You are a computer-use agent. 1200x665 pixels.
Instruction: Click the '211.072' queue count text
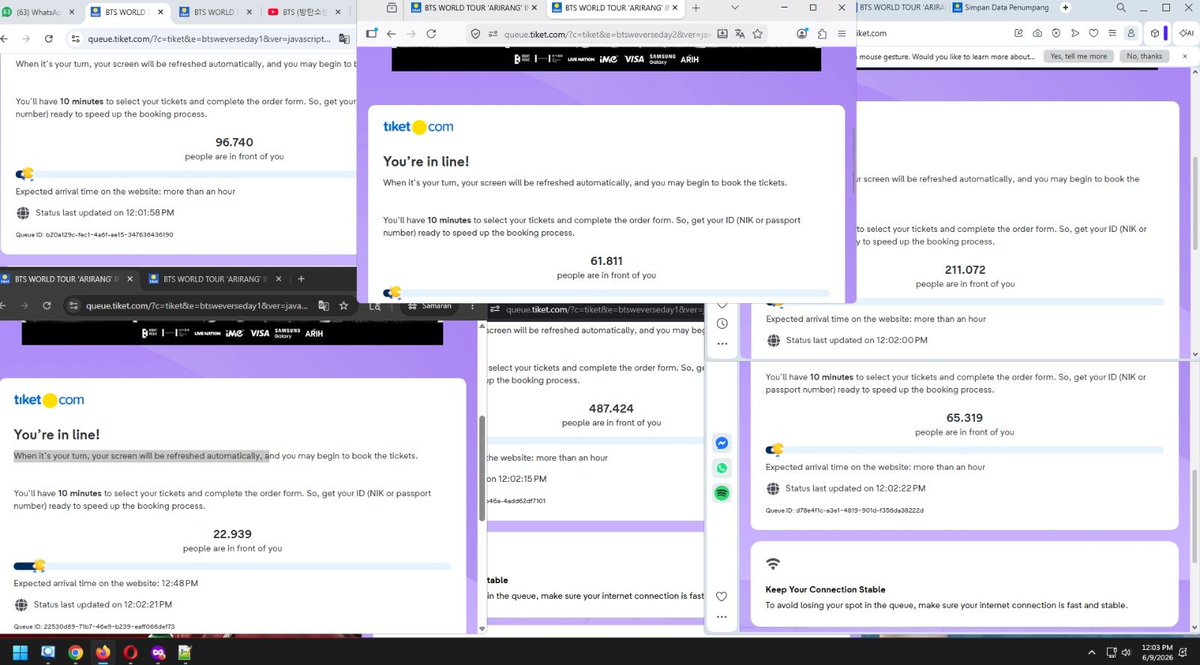[x=965, y=270]
